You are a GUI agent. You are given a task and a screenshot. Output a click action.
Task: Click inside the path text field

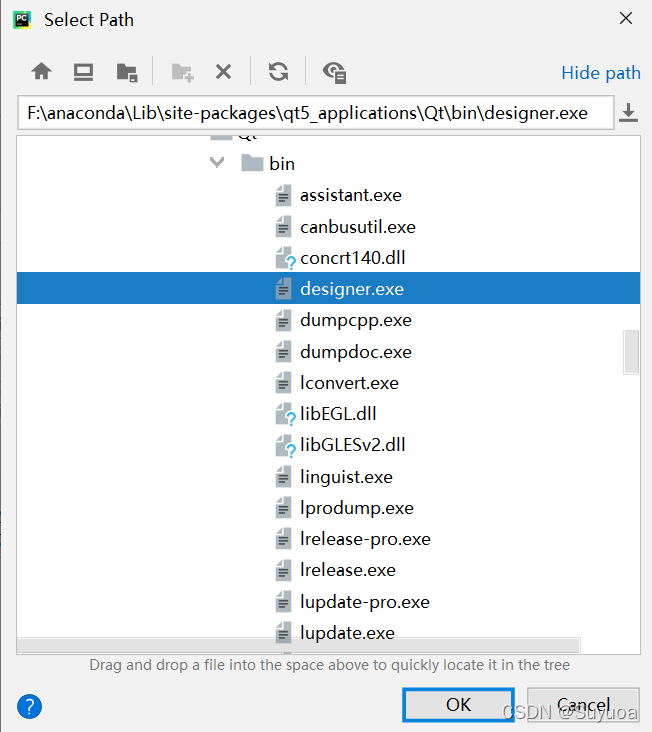[315, 113]
